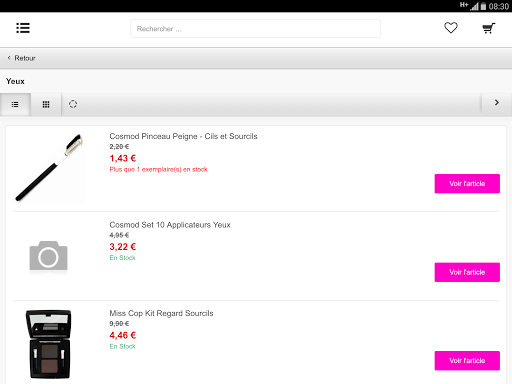This screenshot has width=512, height=384.
Task: Open the shopping cart icon
Action: [x=489, y=28]
